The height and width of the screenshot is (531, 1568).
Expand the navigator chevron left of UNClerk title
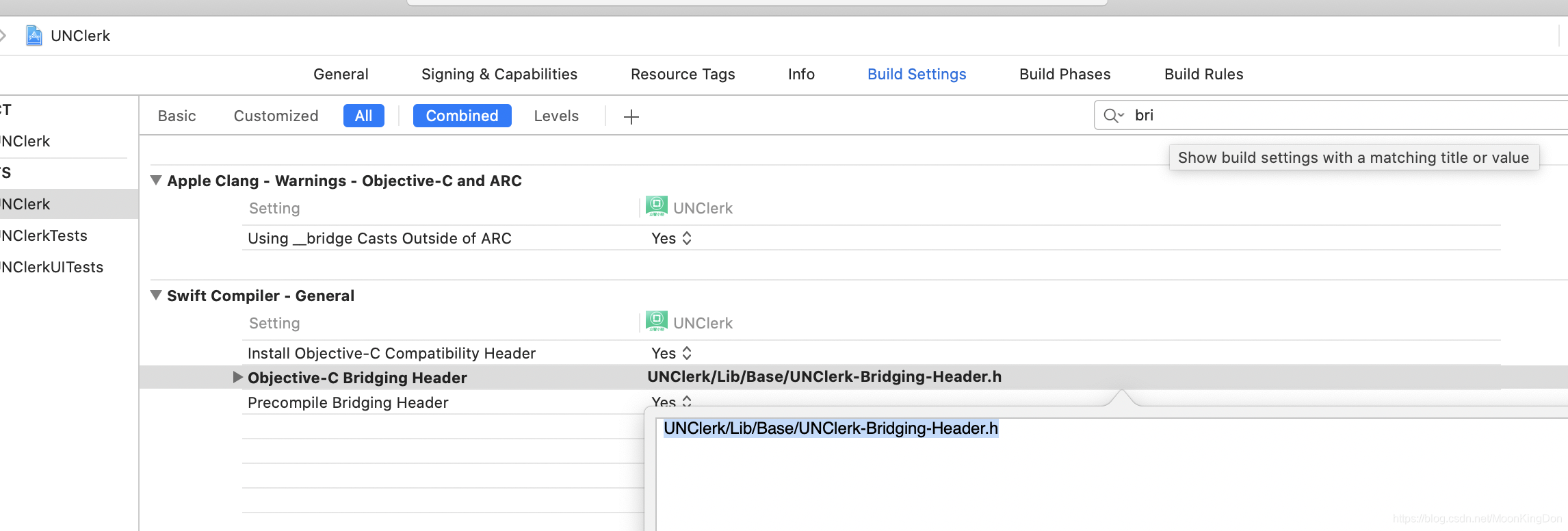click(x=3, y=35)
